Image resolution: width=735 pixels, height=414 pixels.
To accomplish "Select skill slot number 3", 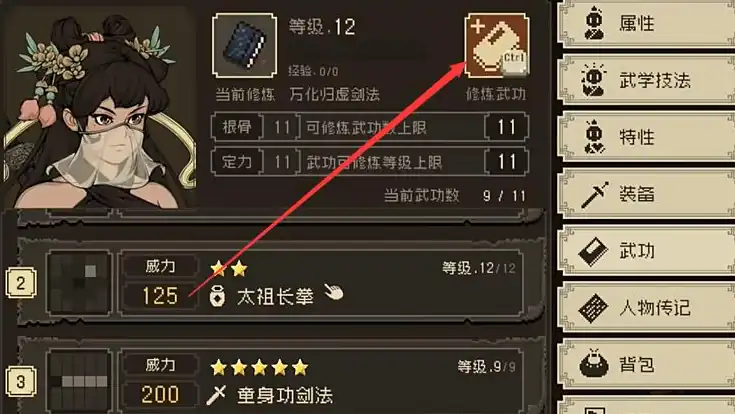I will click(21, 381).
